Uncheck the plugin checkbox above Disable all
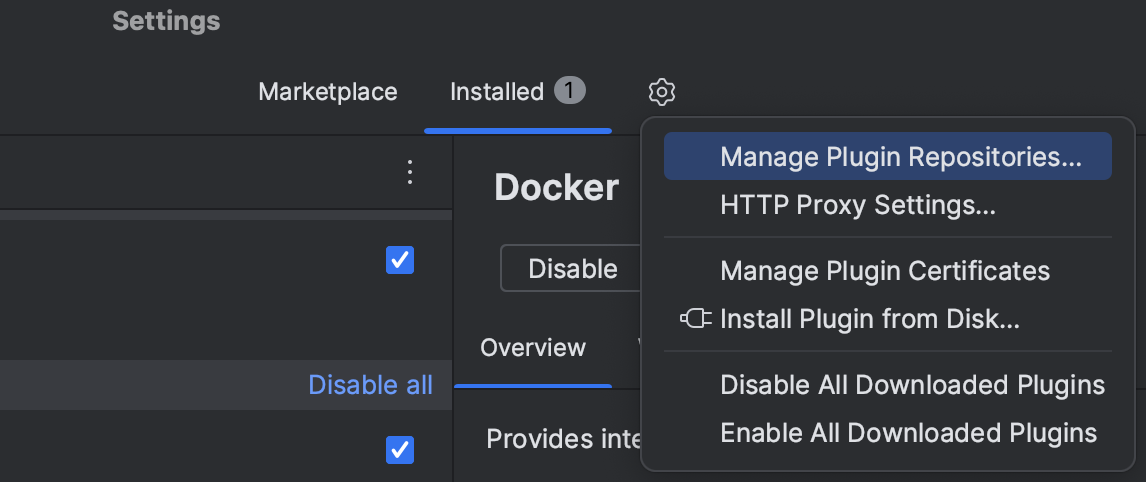Viewport: 1146px width, 482px height. pos(400,260)
